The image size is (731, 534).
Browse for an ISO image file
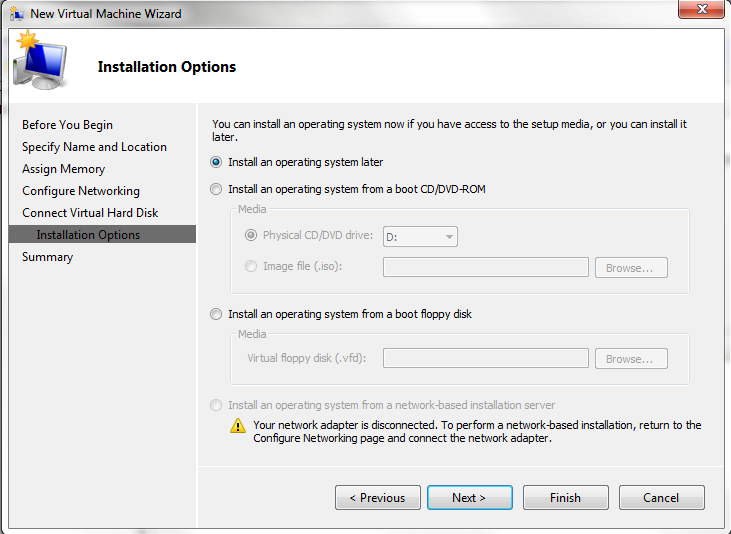point(631,268)
